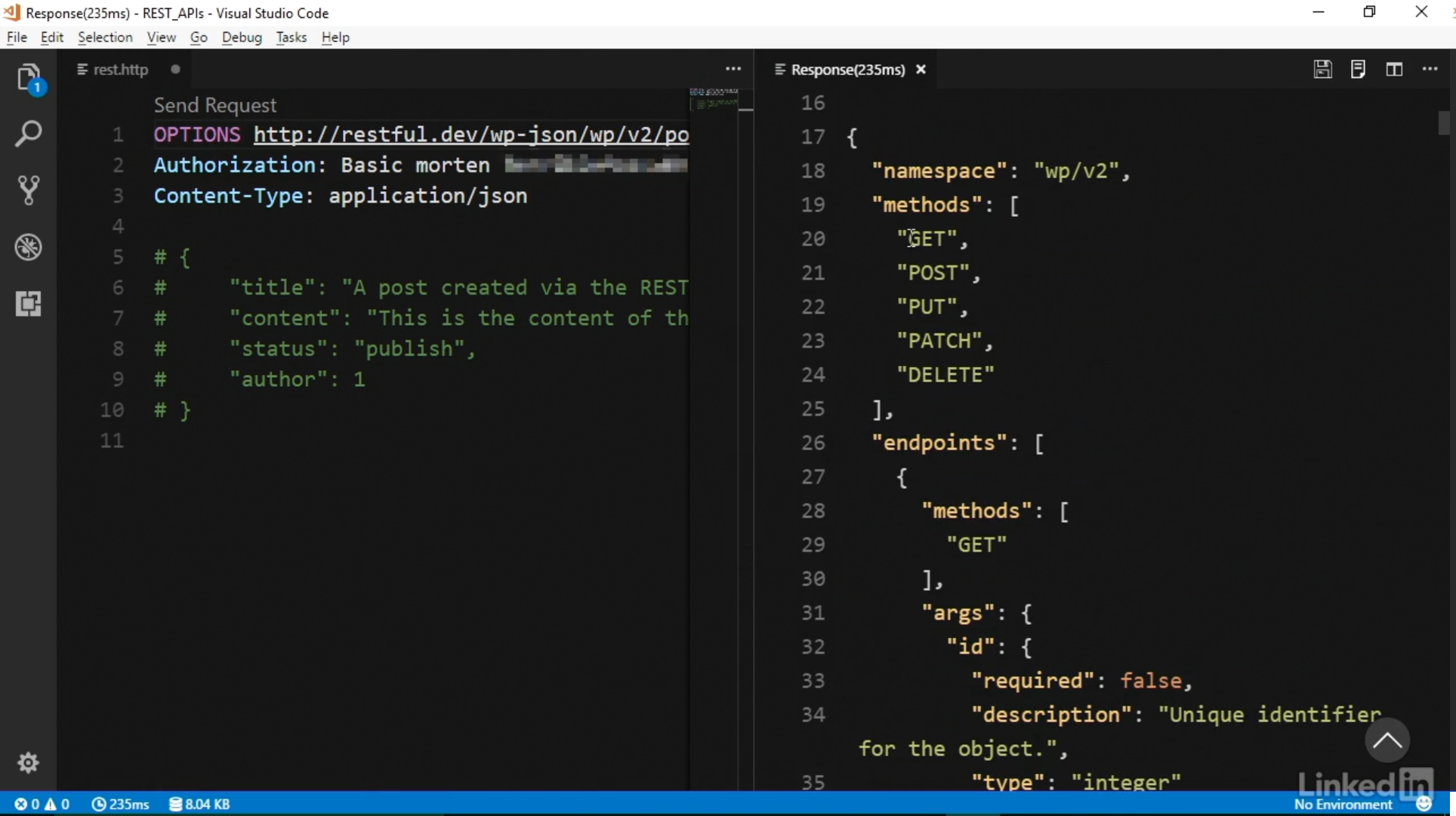The height and width of the screenshot is (816, 1456).
Task: Click line number 11 in rest.http
Action: [112, 441]
